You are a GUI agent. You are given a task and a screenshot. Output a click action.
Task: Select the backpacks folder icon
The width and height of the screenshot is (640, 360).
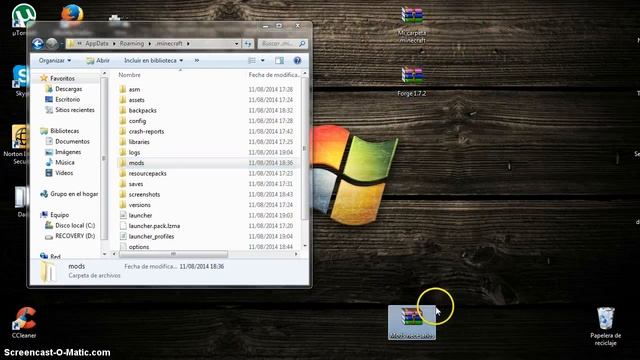point(123,110)
